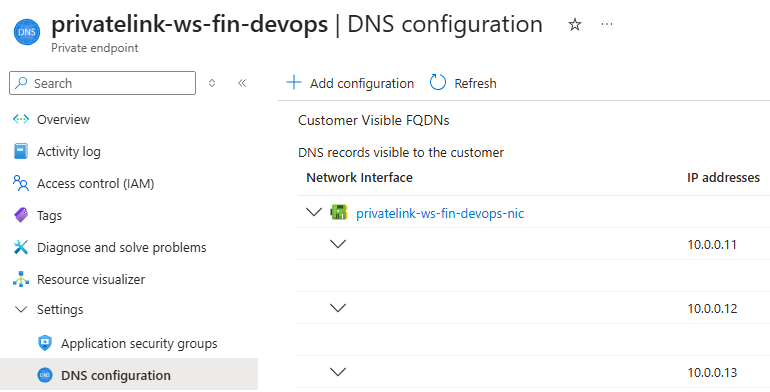Open Application security groups
This screenshot has width=770, height=392.
pyautogui.click(x=139, y=344)
